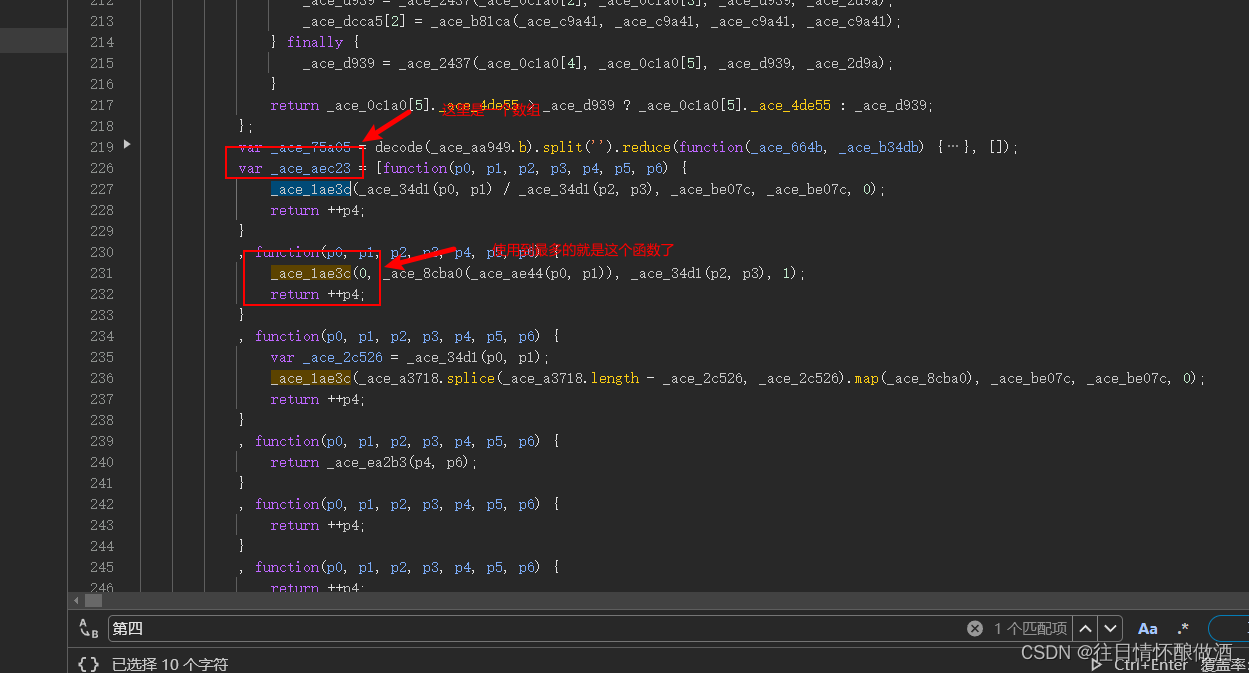The image size is (1249, 673).
Task: Set a breakpoint on line number 217
Action: (102, 105)
